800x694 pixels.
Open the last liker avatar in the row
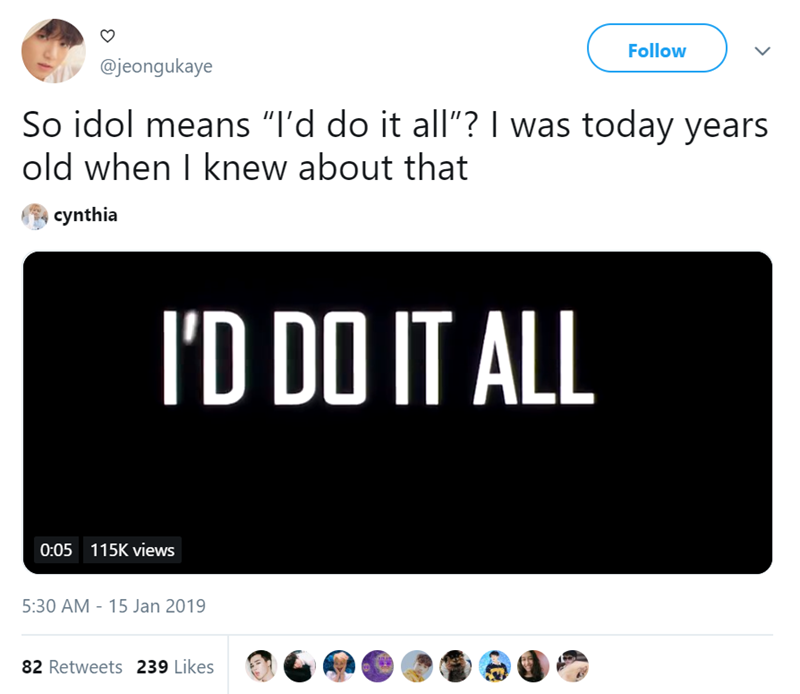(572, 665)
